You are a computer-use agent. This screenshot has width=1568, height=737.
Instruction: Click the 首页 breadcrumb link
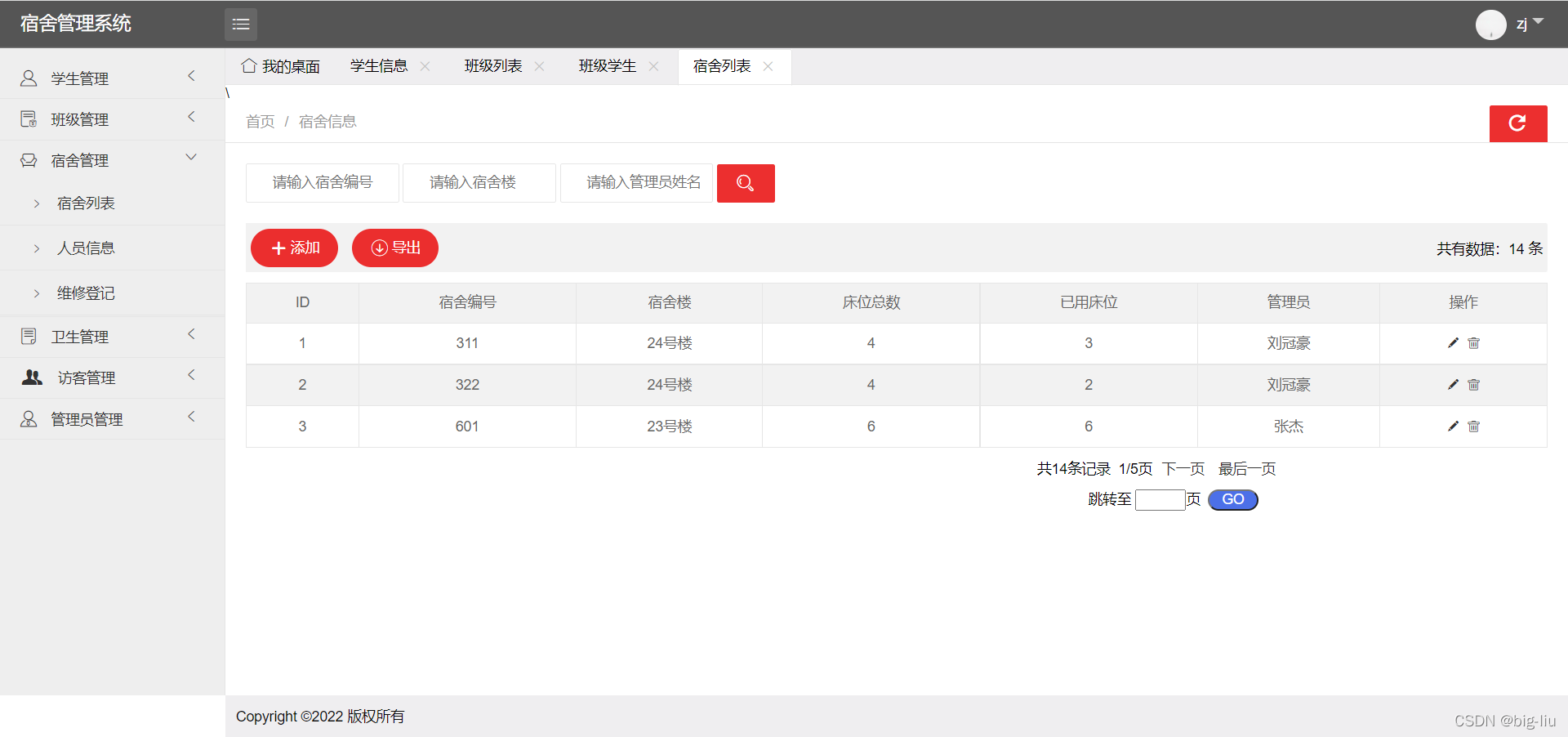coord(261,122)
